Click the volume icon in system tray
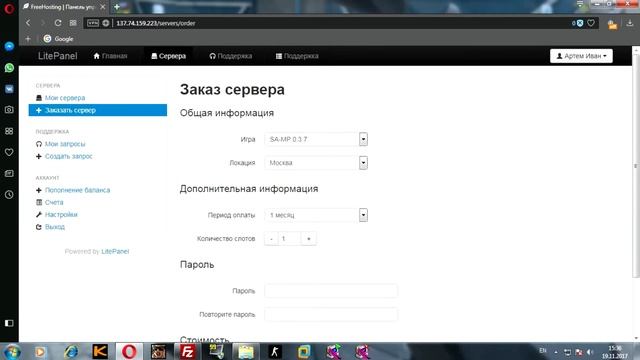Screen dimensions: 640x360 click(x=590, y=352)
